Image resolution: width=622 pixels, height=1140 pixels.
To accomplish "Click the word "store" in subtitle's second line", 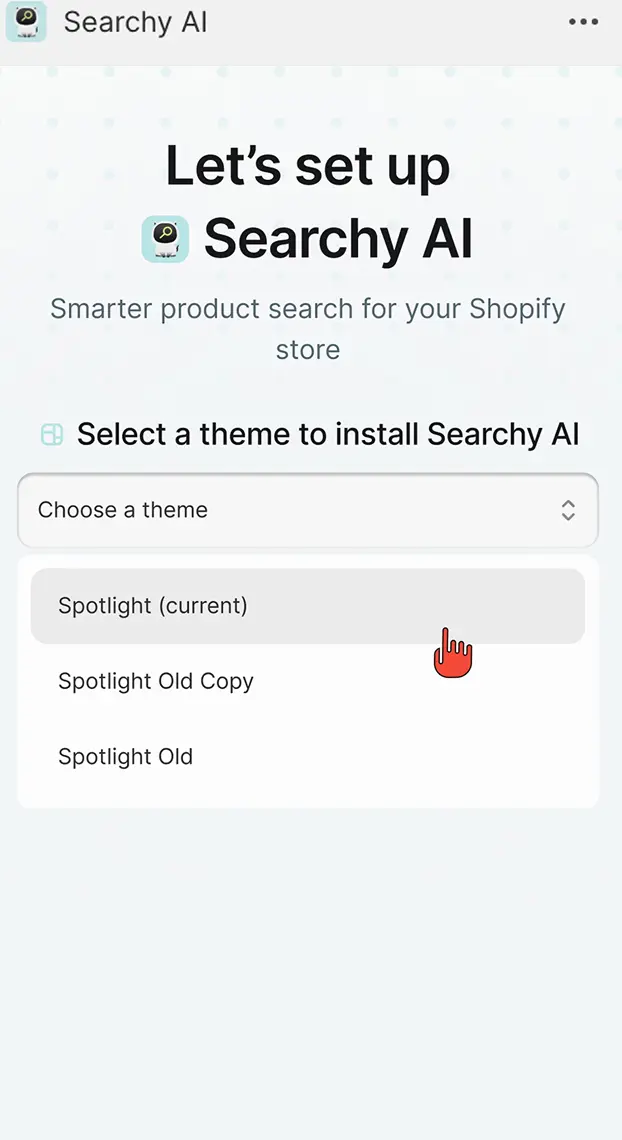I will [x=308, y=350].
